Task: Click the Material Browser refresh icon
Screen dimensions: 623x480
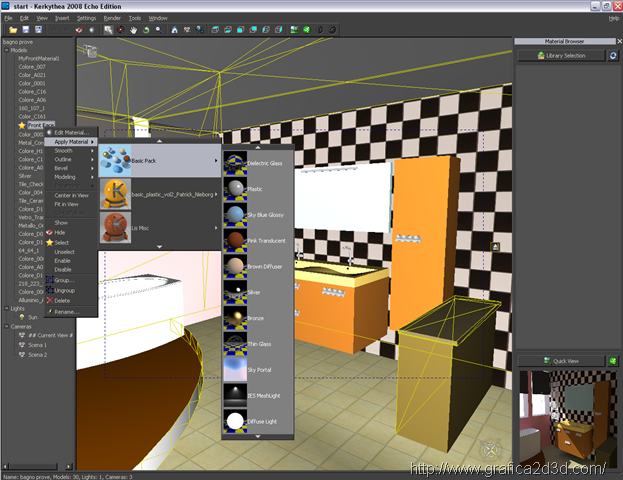Action: 611,56
